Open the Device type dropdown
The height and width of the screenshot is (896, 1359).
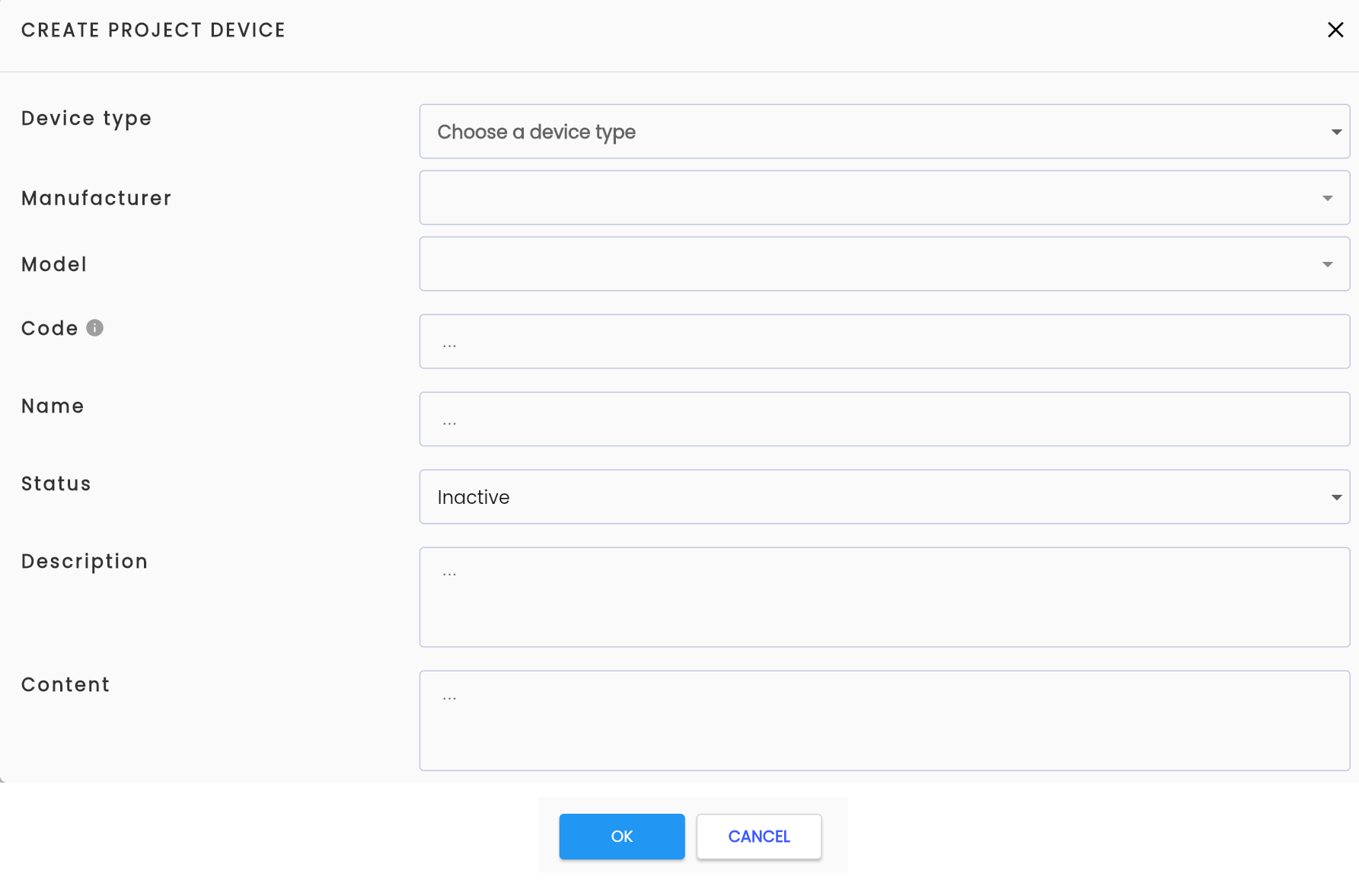pyautogui.click(x=885, y=132)
